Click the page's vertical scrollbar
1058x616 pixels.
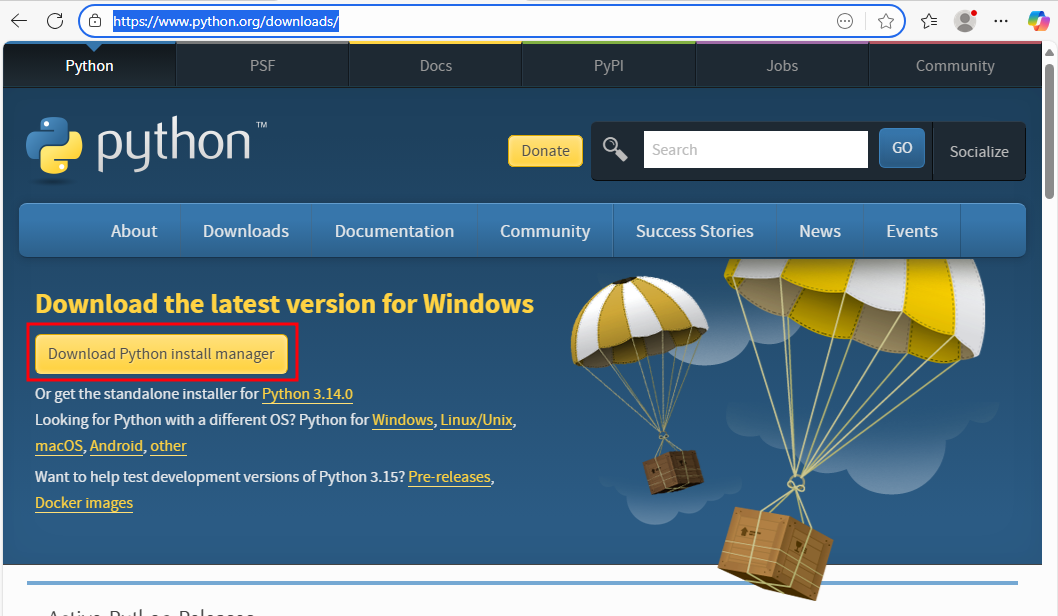[1049, 300]
